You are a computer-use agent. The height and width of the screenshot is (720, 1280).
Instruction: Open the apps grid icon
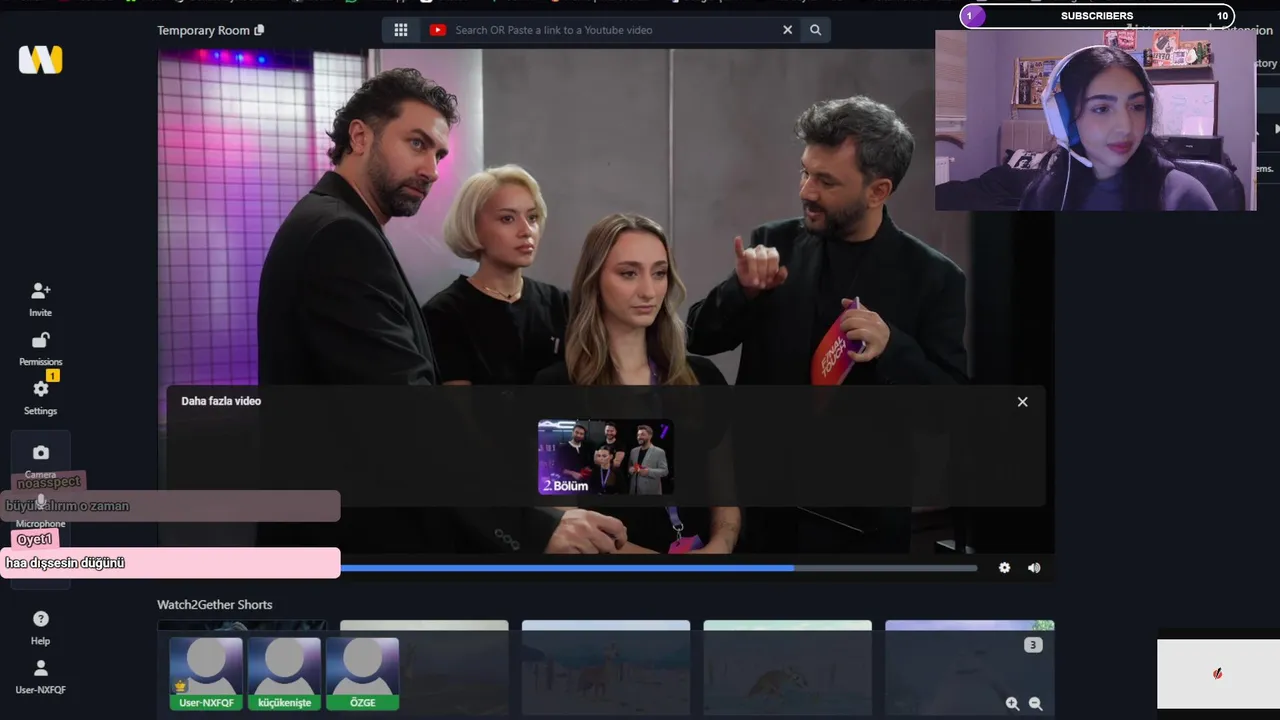(401, 30)
